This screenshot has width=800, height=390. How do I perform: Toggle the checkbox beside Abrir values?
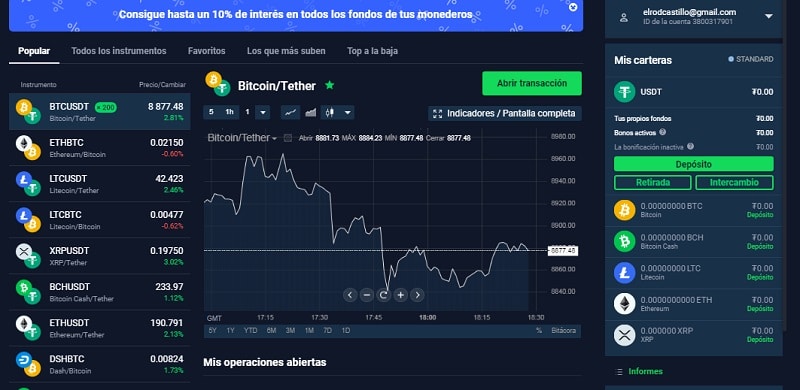[x=288, y=138]
